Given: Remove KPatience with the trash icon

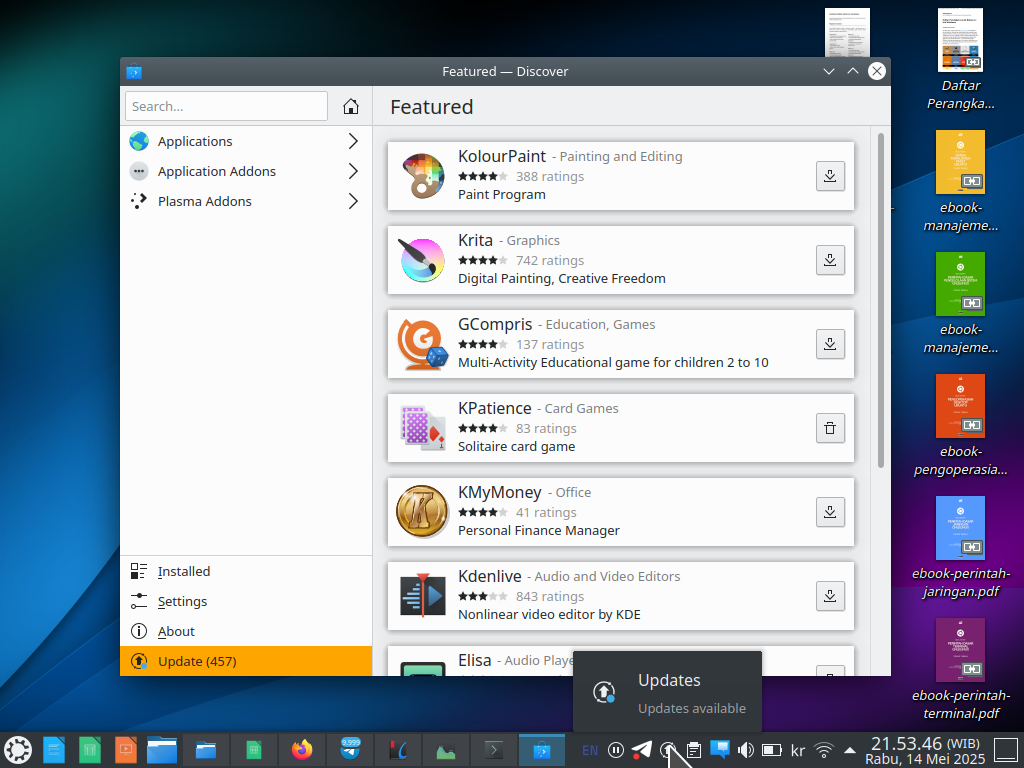Looking at the screenshot, I should (830, 428).
